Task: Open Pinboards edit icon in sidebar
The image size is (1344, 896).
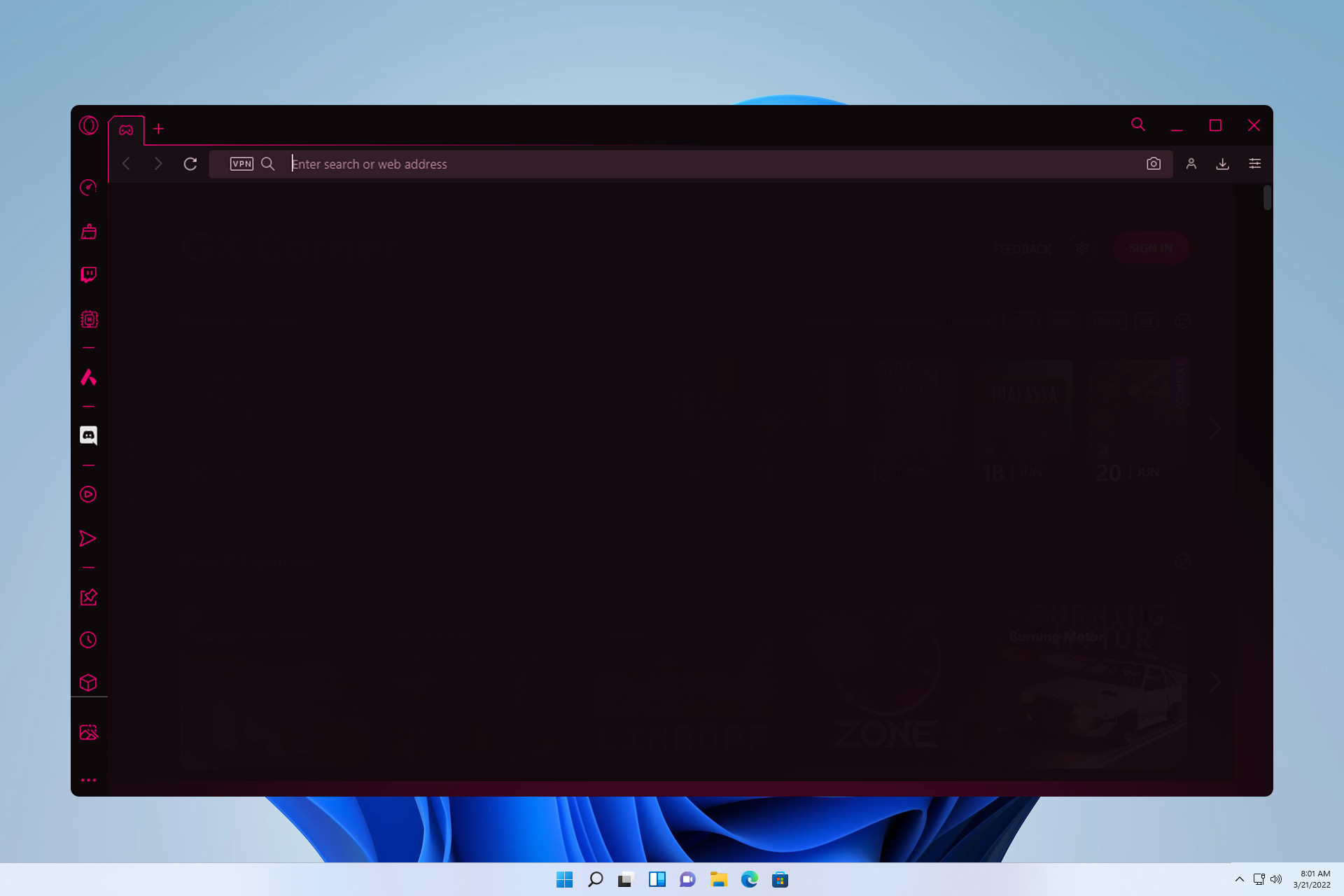Action: click(88, 597)
